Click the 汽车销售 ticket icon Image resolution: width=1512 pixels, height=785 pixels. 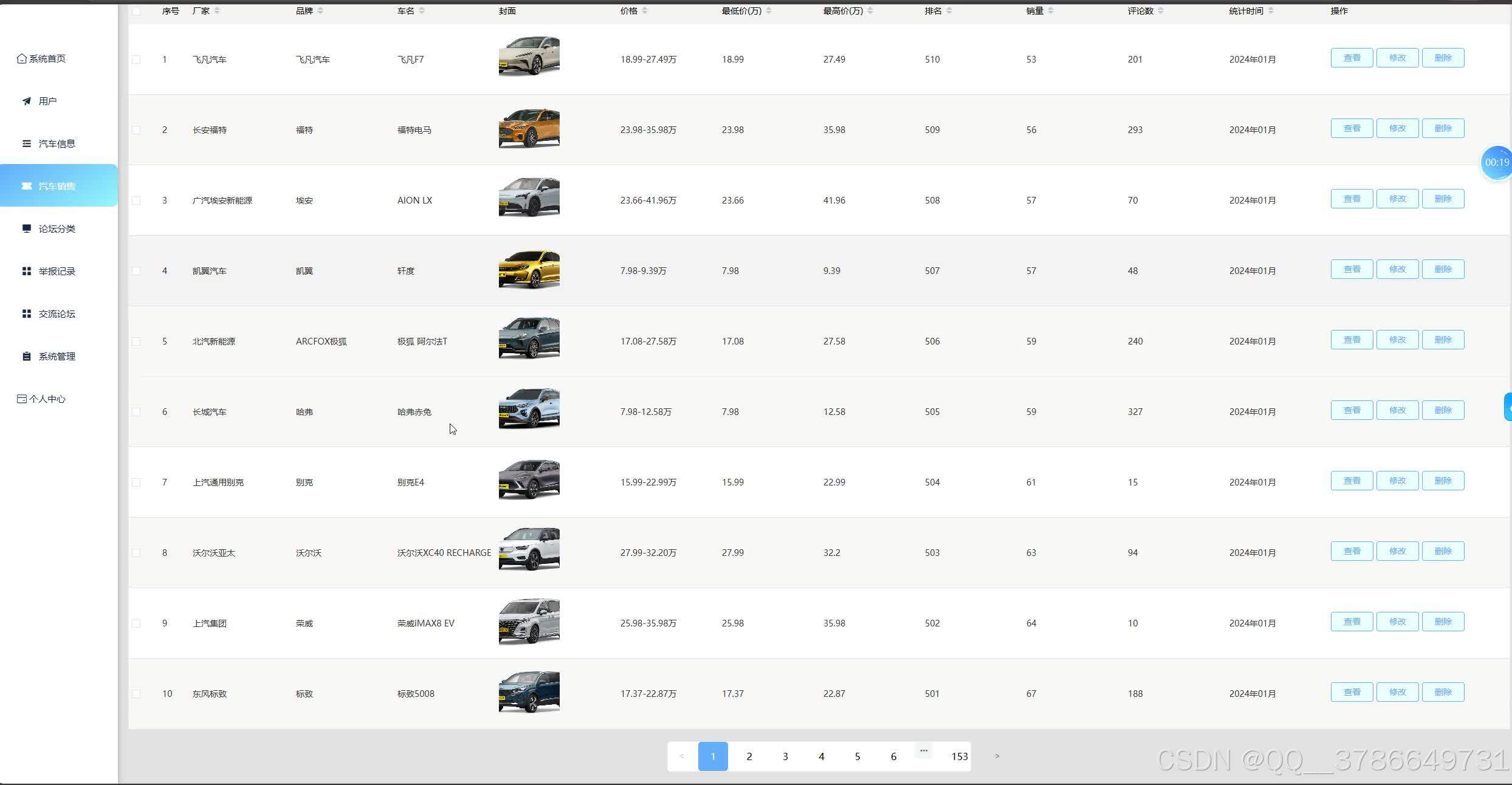(x=26, y=186)
